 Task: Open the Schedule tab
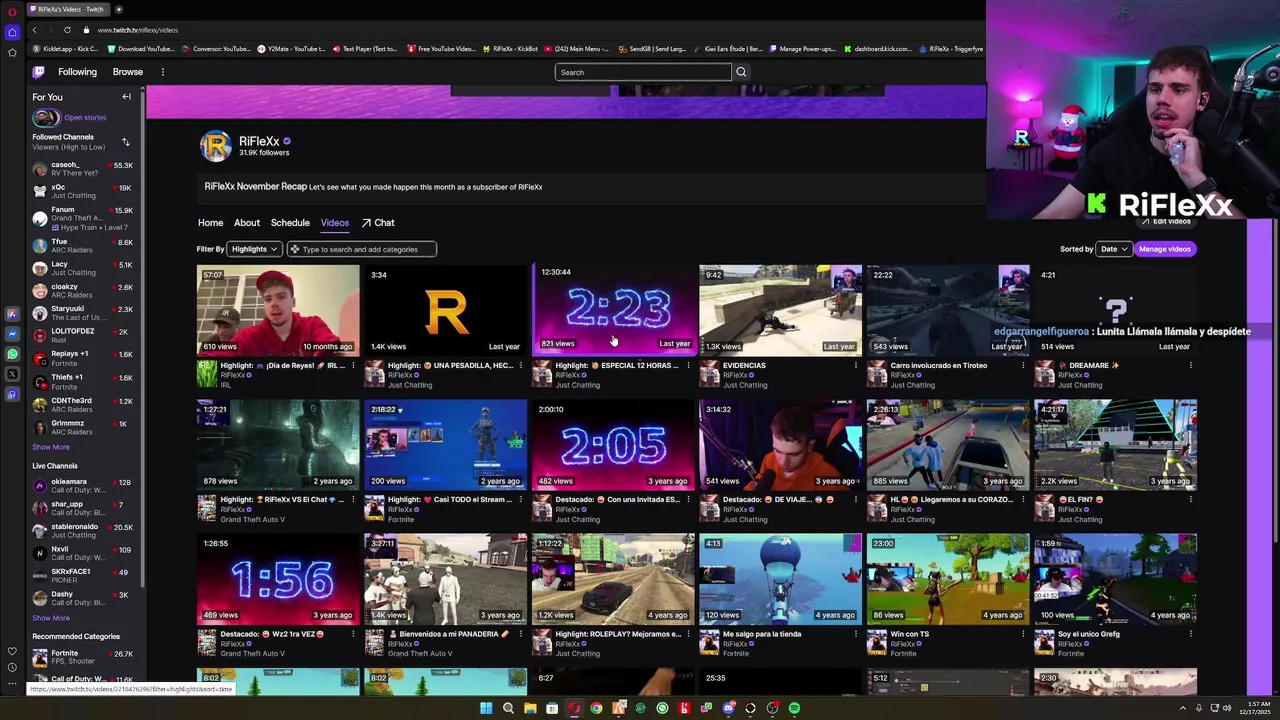click(x=290, y=223)
